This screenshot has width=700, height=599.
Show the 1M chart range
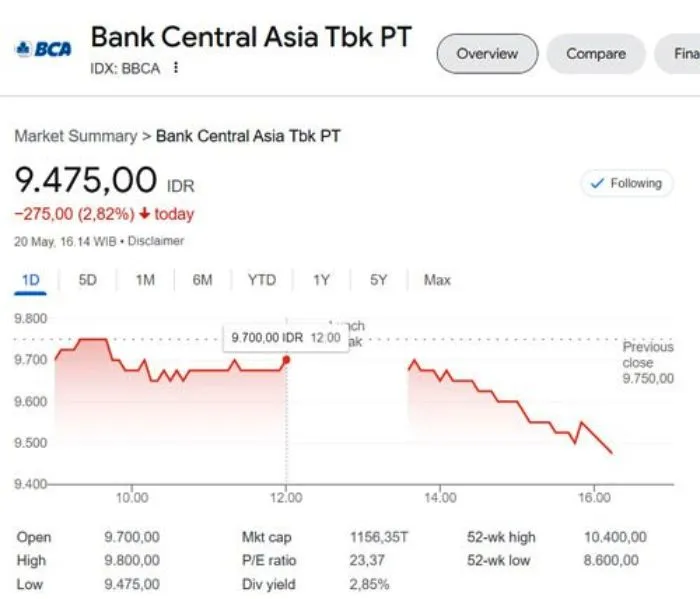pos(145,281)
